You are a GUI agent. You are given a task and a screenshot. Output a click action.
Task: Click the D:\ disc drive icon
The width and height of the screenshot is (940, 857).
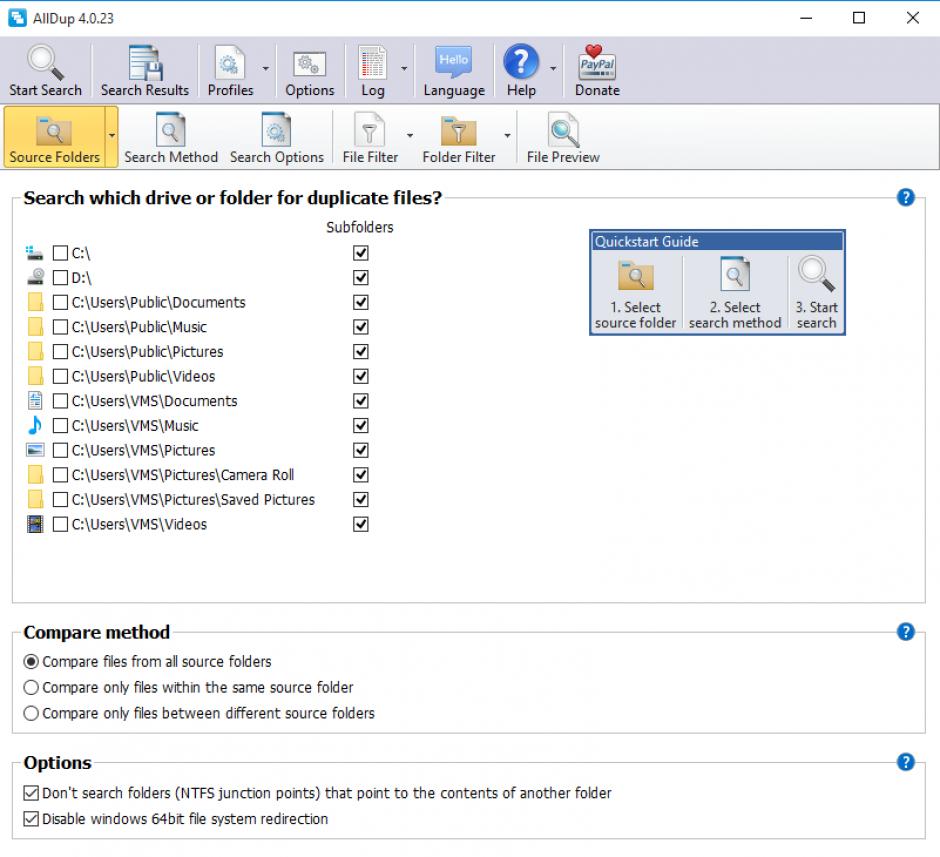[x=35, y=277]
